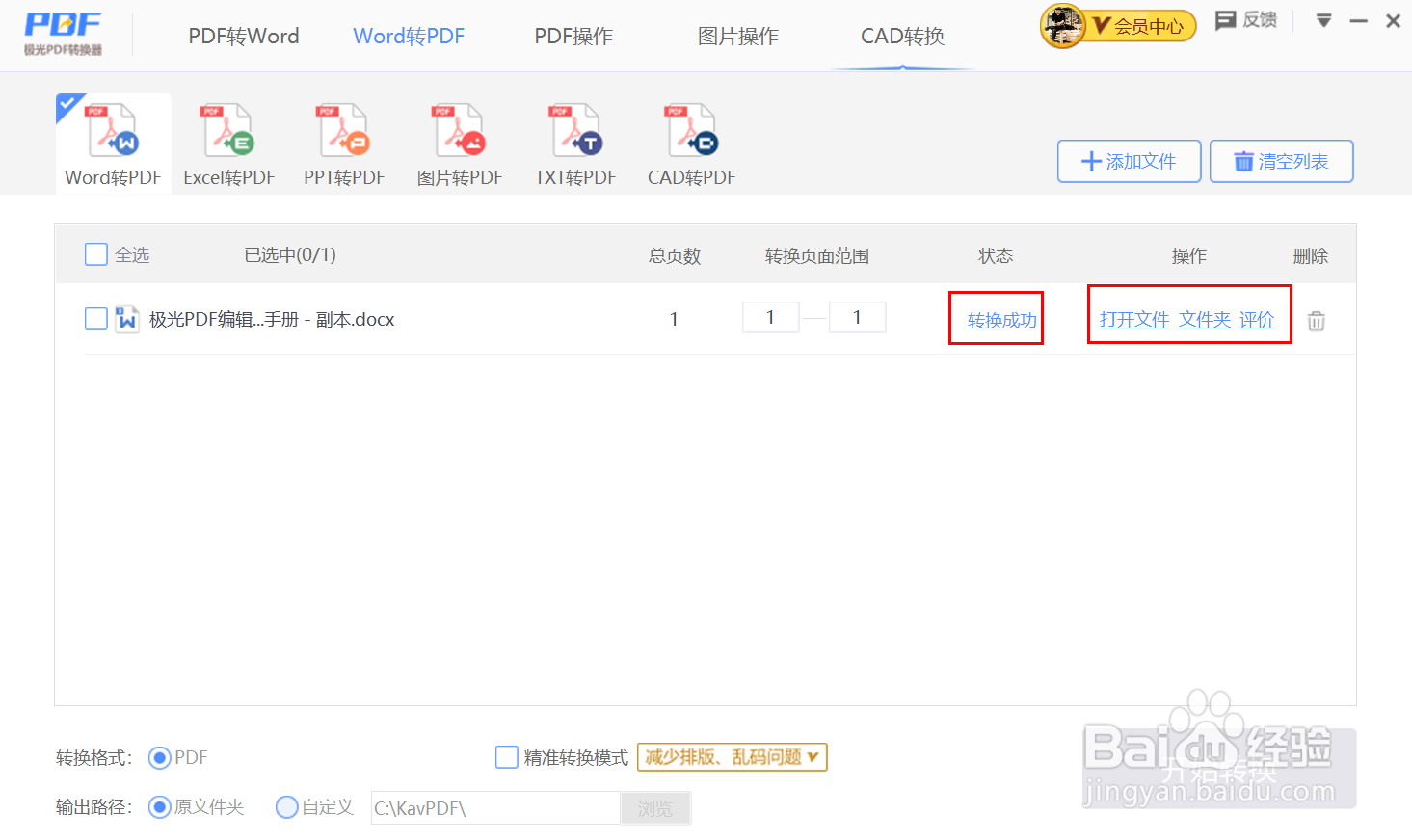Switch to Word转PDF tab
Viewport: 1412px width, 840px height.
pyautogui.click(x=409, y=37)
